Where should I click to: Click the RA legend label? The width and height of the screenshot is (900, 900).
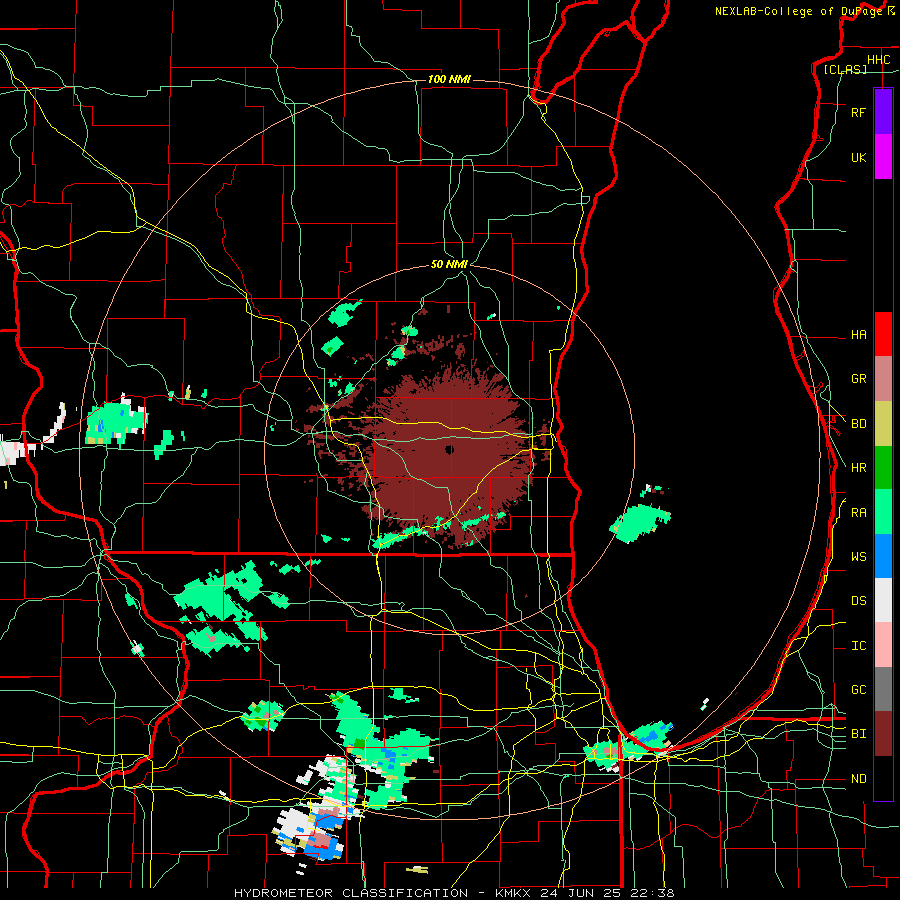(858, 513)
